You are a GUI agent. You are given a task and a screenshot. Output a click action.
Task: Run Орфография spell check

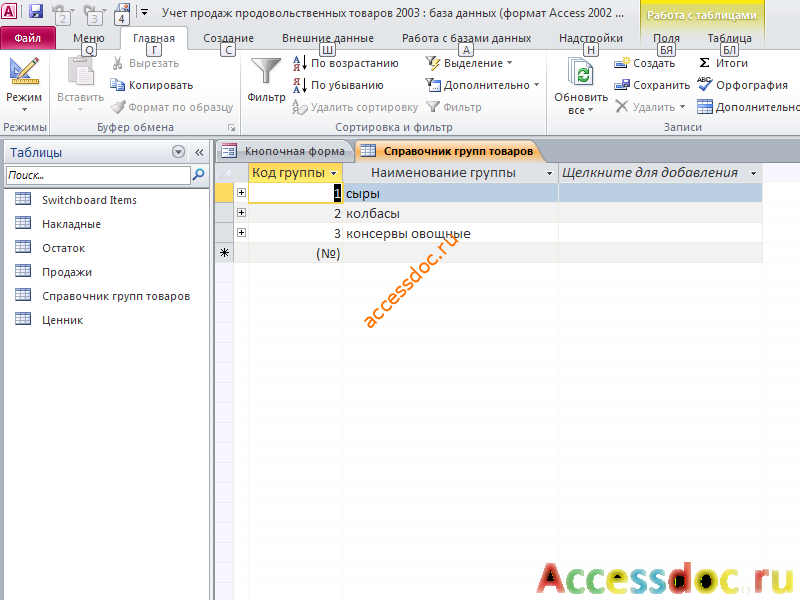pos(742,85)
